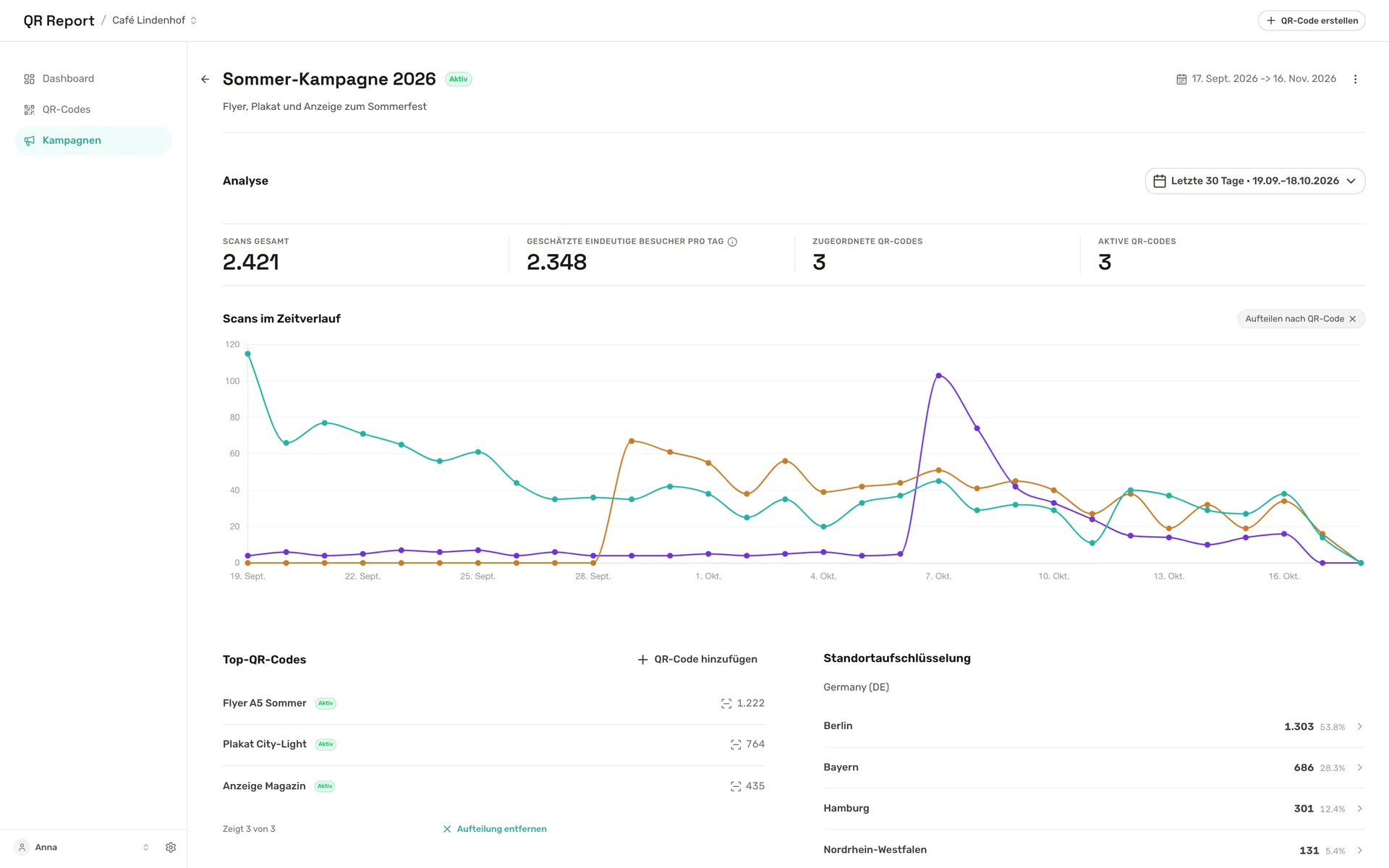Click the Germany (DE) label

pos(856,687)
